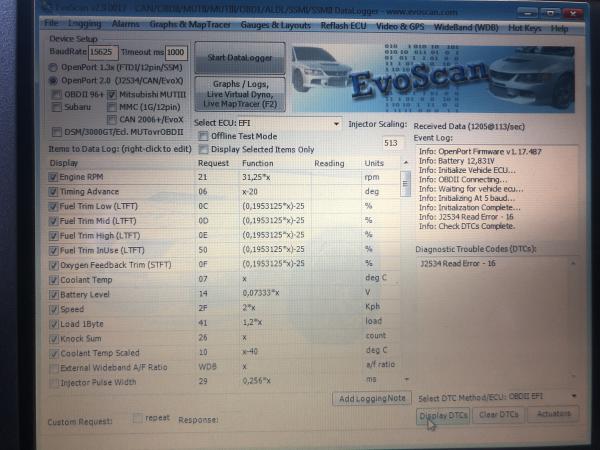Toggle Mitsubishi MUTIII checkbox

pos(112,94)
